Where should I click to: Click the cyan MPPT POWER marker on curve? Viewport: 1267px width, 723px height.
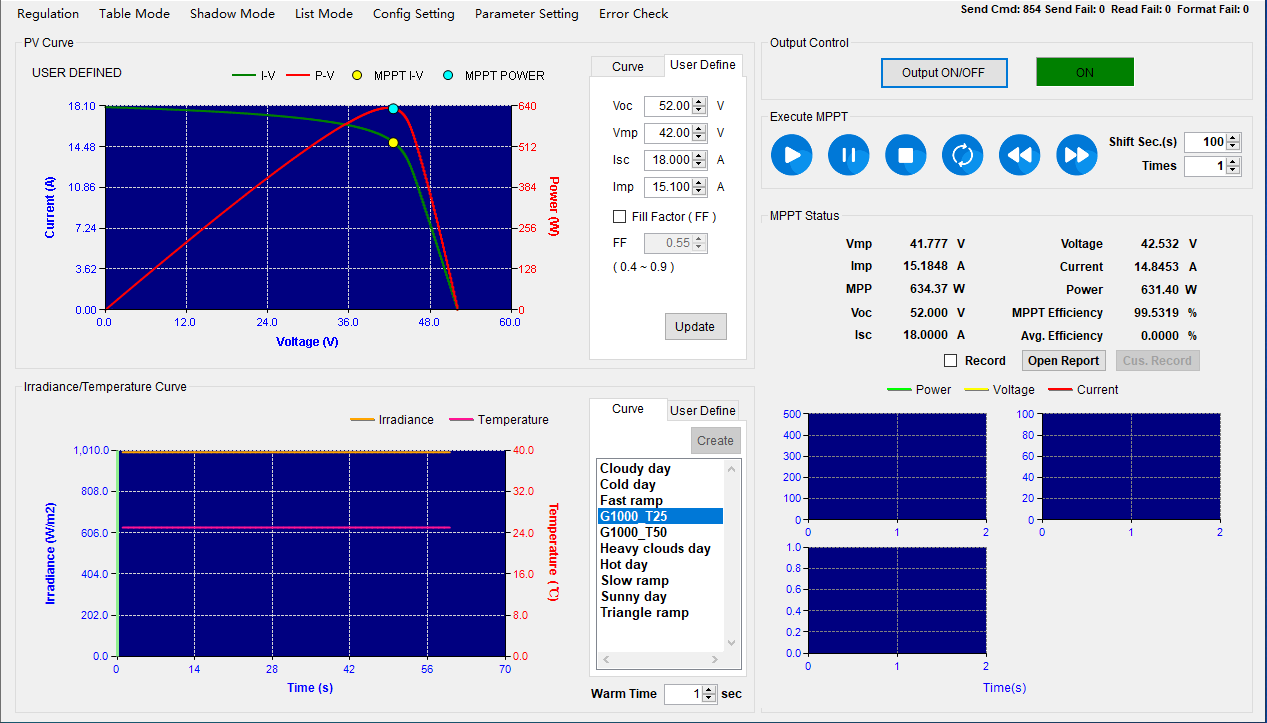click(x=393, y=109)
